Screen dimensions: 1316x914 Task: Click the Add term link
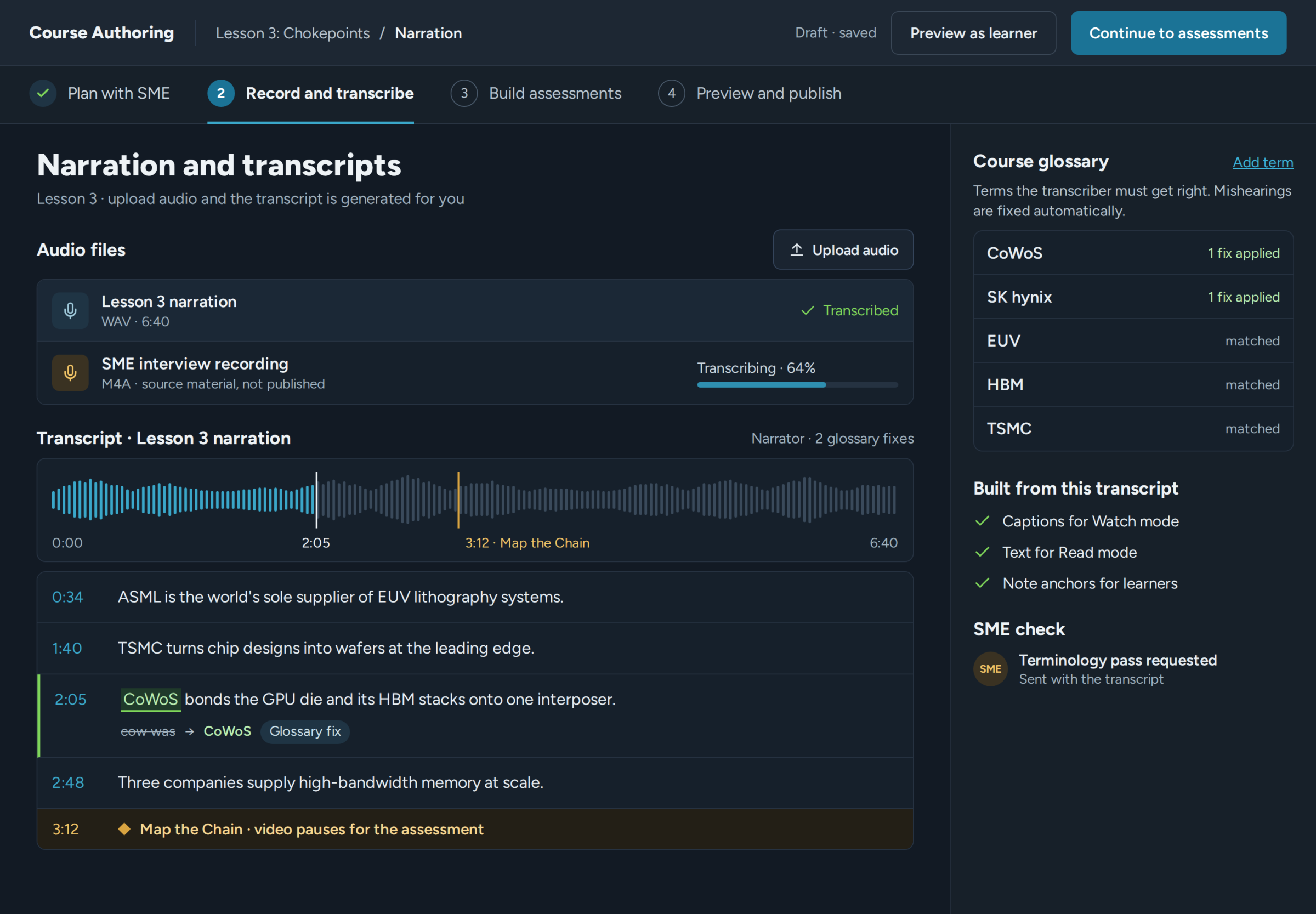click(1263, 163)
